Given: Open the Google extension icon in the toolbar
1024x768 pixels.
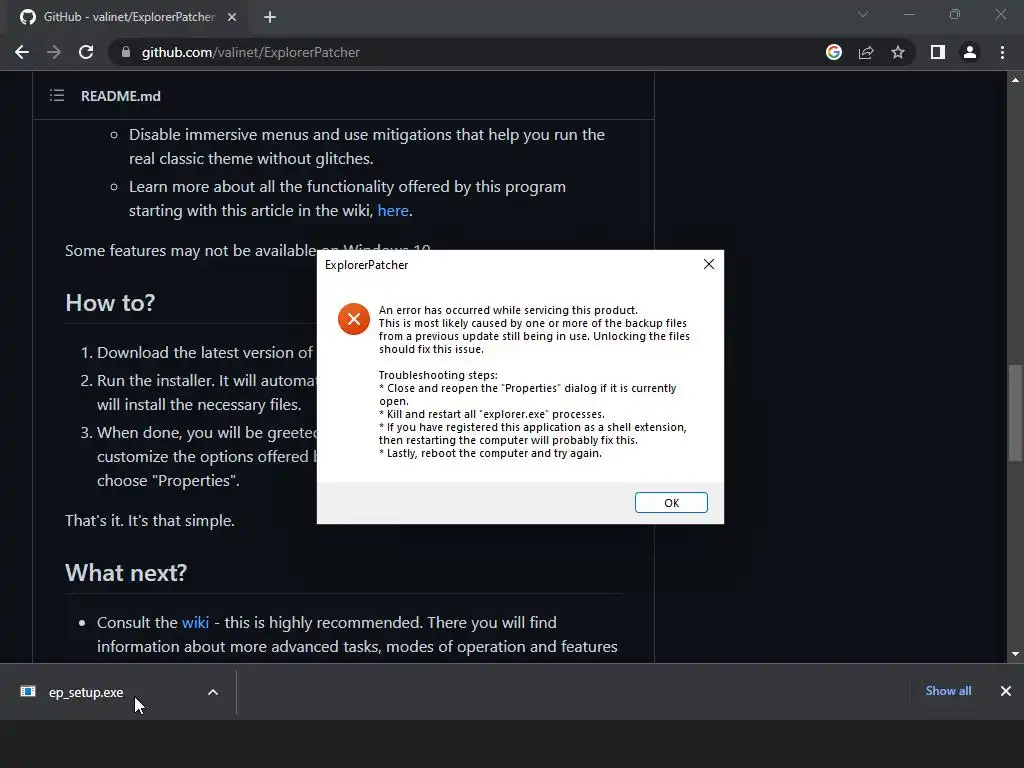Looking at the screenshot, I should (834, 52).
